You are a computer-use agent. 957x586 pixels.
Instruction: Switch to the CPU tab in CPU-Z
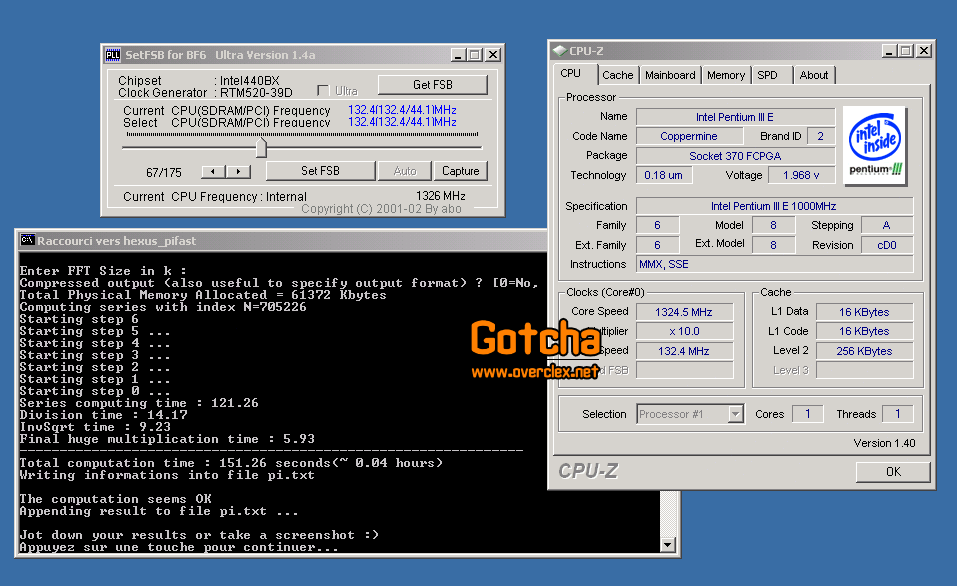[x=571, y=73]
